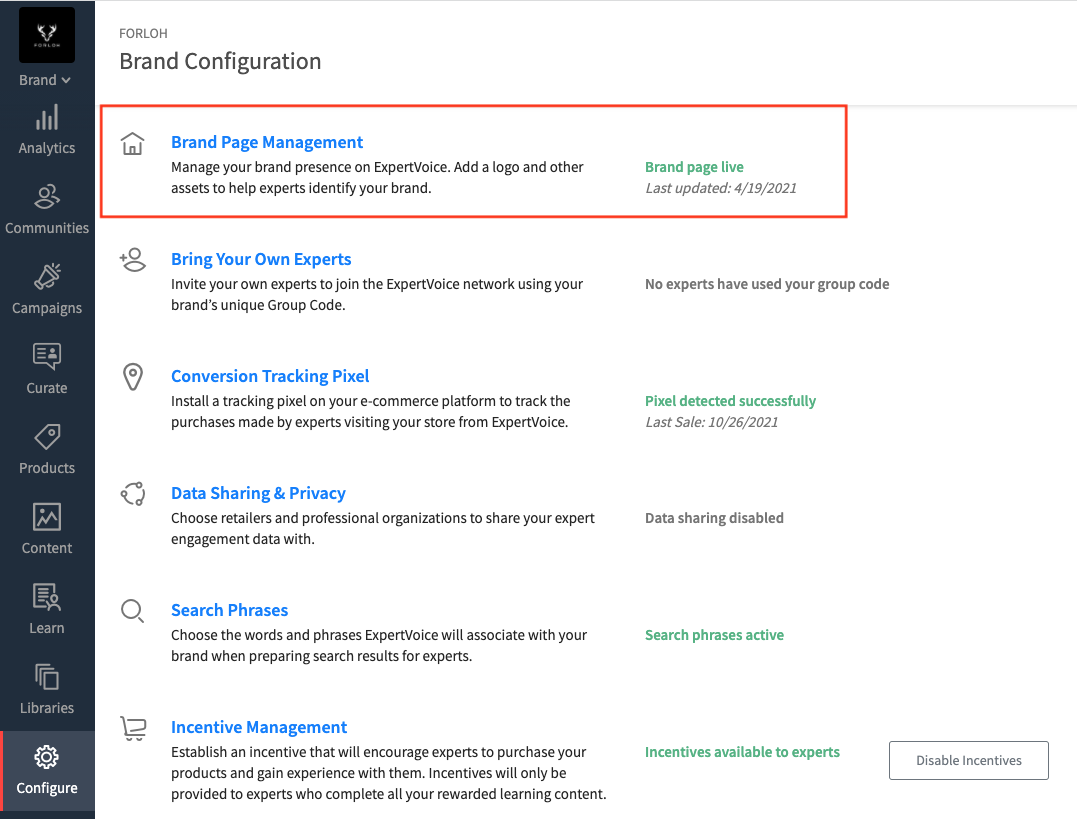Select the Curate sidebar icon
The height and width of the screenshot is (819, 1077).
(x=47, y=357)
